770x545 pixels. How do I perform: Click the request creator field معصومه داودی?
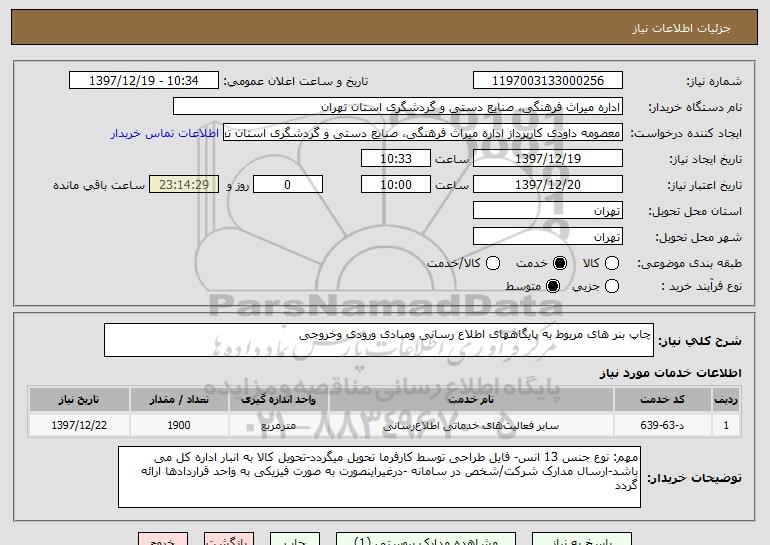coord(423,133)
